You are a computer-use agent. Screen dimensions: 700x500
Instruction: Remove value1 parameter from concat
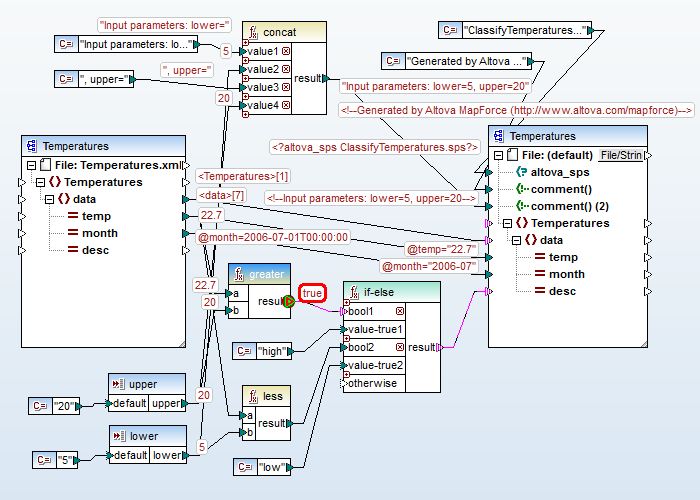pyautogui.click(x=286, y=50)
